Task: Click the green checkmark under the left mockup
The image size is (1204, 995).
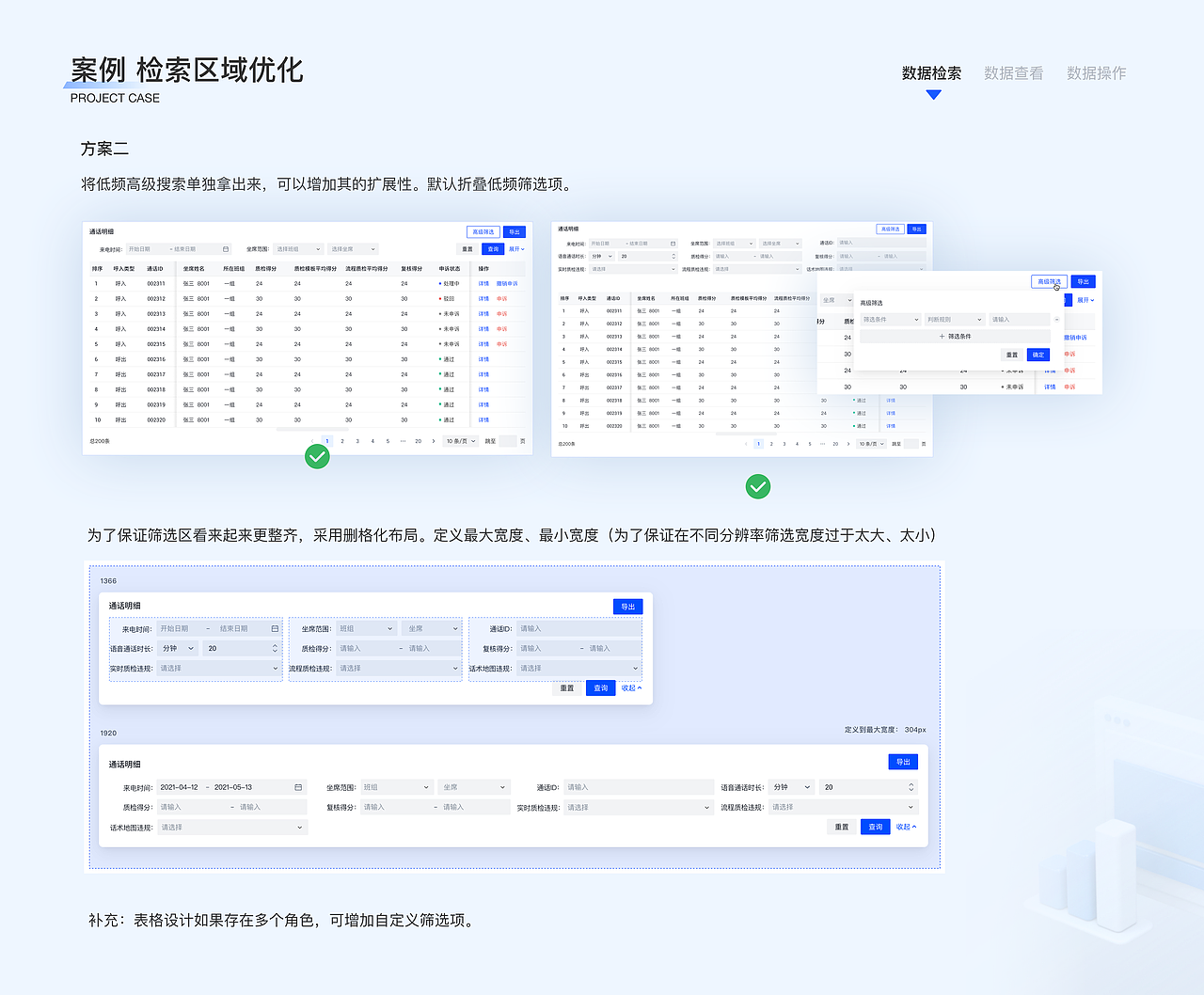Action: pos(317,456)
